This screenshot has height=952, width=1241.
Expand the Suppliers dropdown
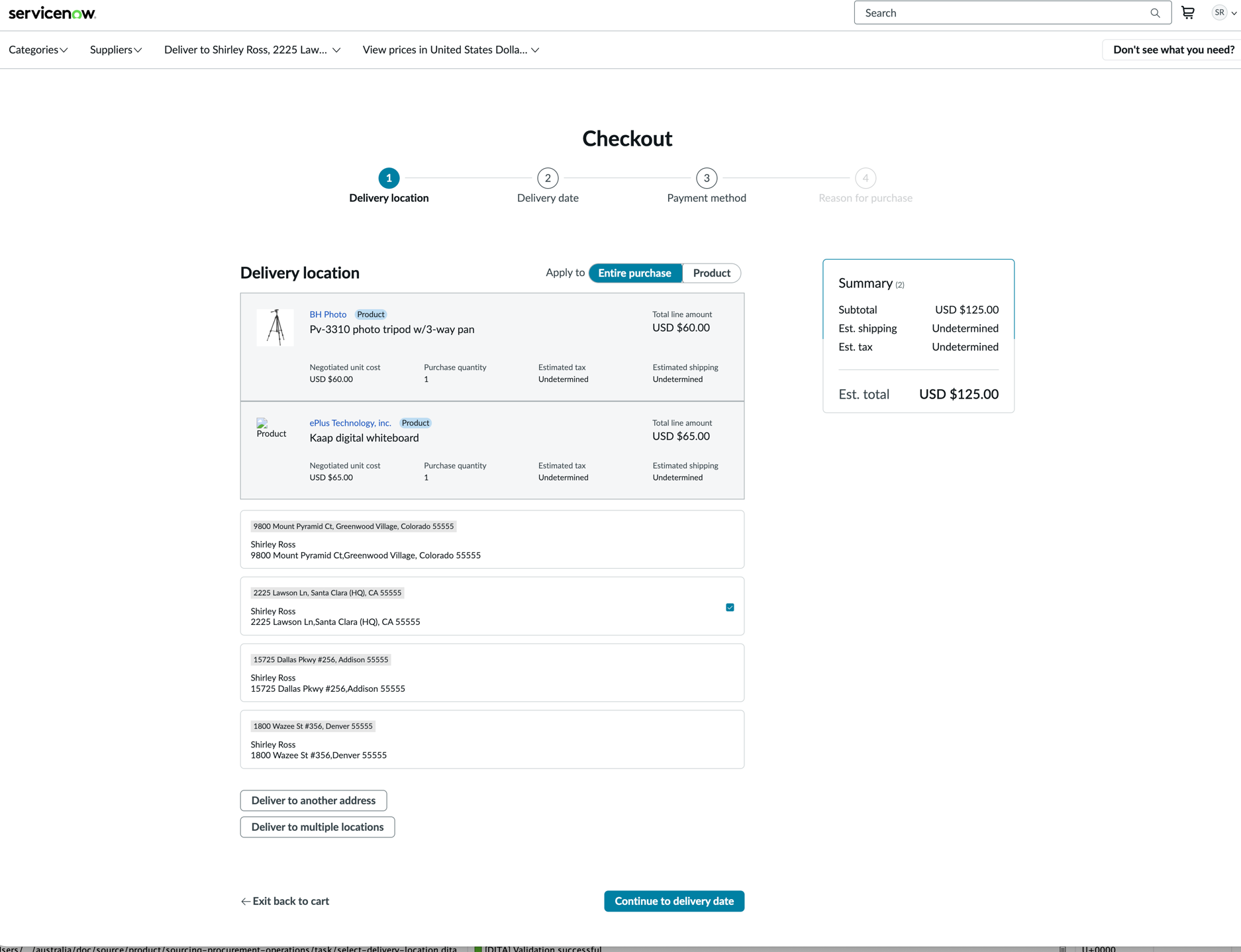point(116,50)
